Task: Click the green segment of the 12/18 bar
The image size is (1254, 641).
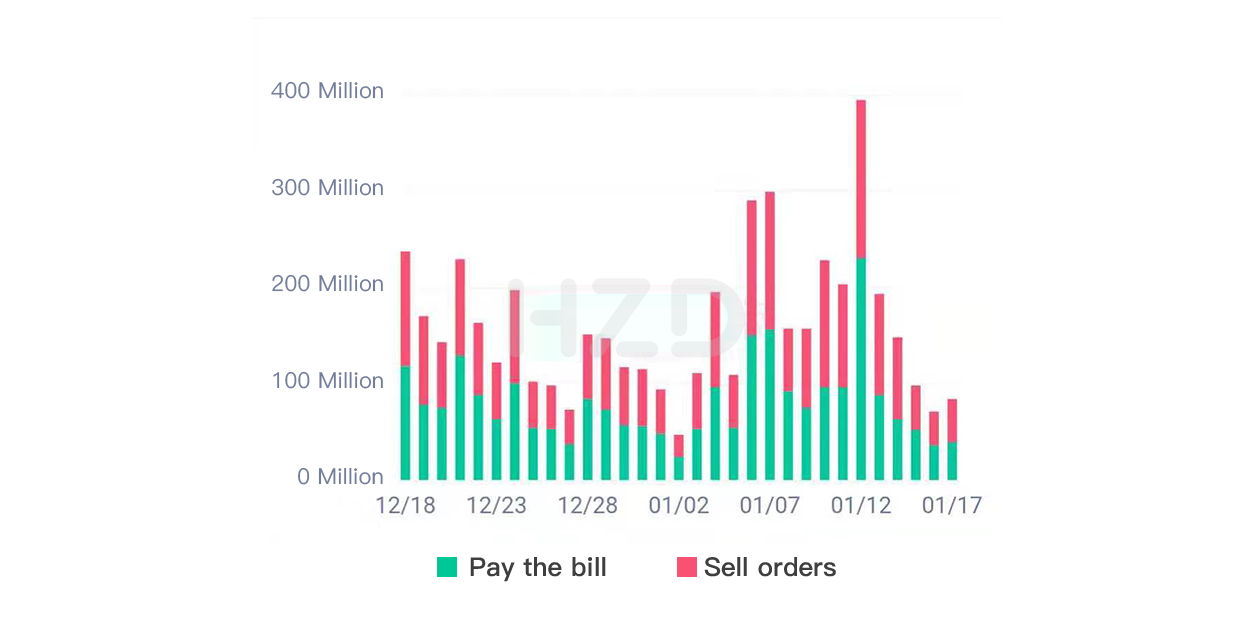Action: tap(405, 422)
